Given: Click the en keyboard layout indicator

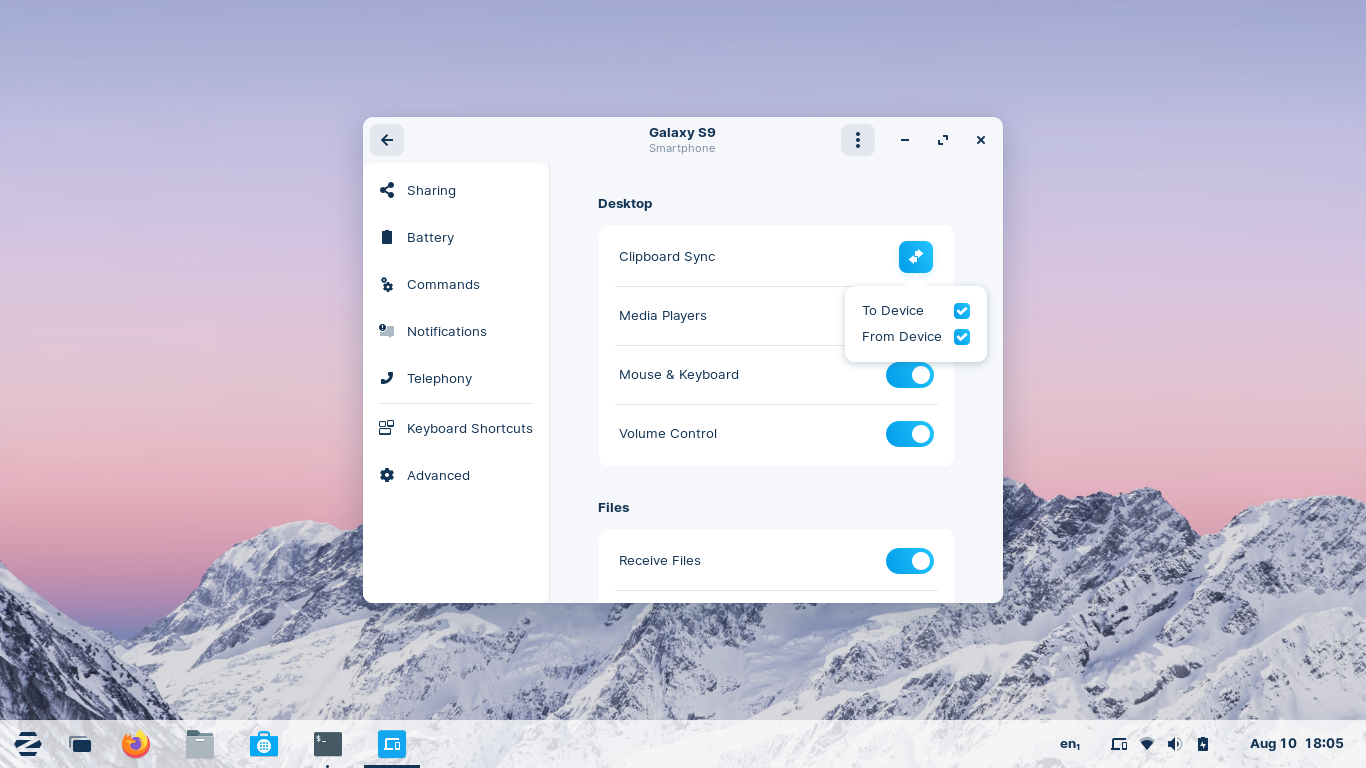Looking at the screenshot, I should [1070, 744].
